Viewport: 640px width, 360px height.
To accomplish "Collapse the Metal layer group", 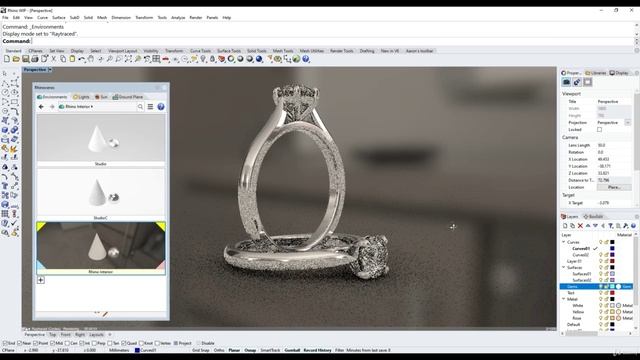I will pyautogui.click(x=564, y=299).
